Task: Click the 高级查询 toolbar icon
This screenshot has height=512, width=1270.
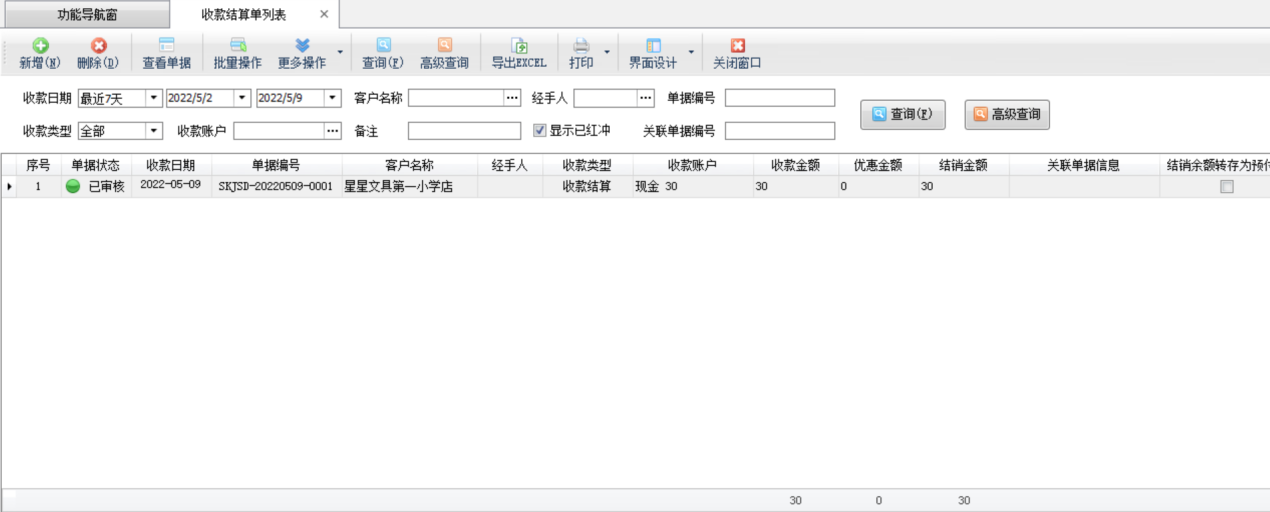Action: pos(444,46)
